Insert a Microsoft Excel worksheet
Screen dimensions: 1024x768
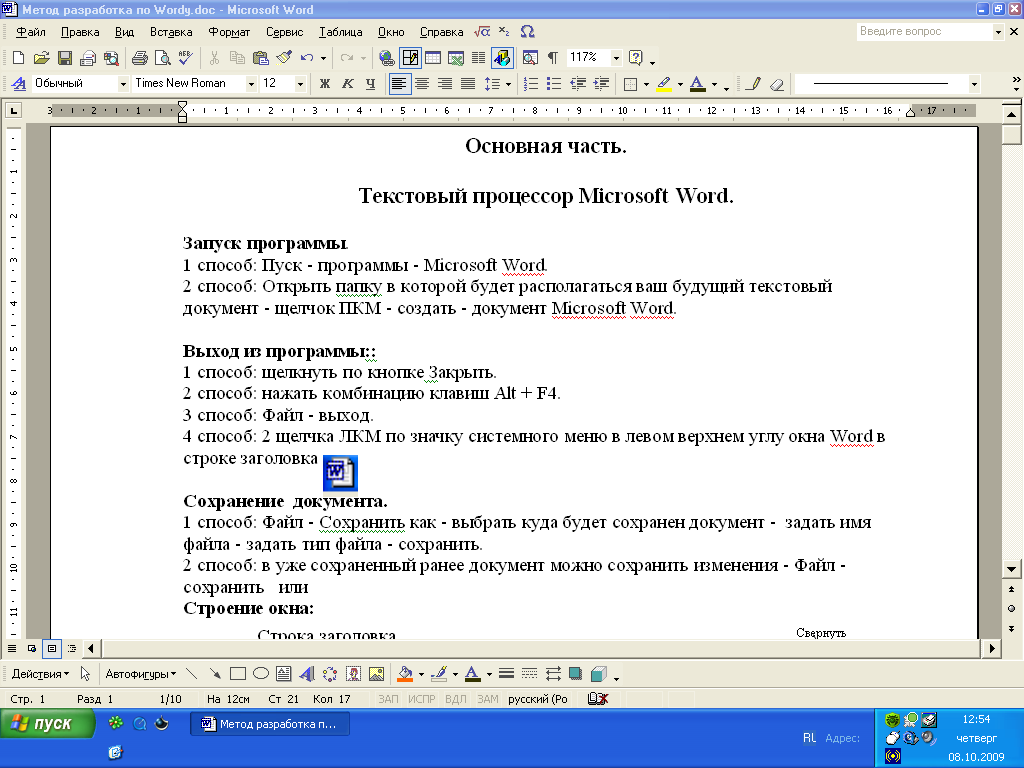456,58
